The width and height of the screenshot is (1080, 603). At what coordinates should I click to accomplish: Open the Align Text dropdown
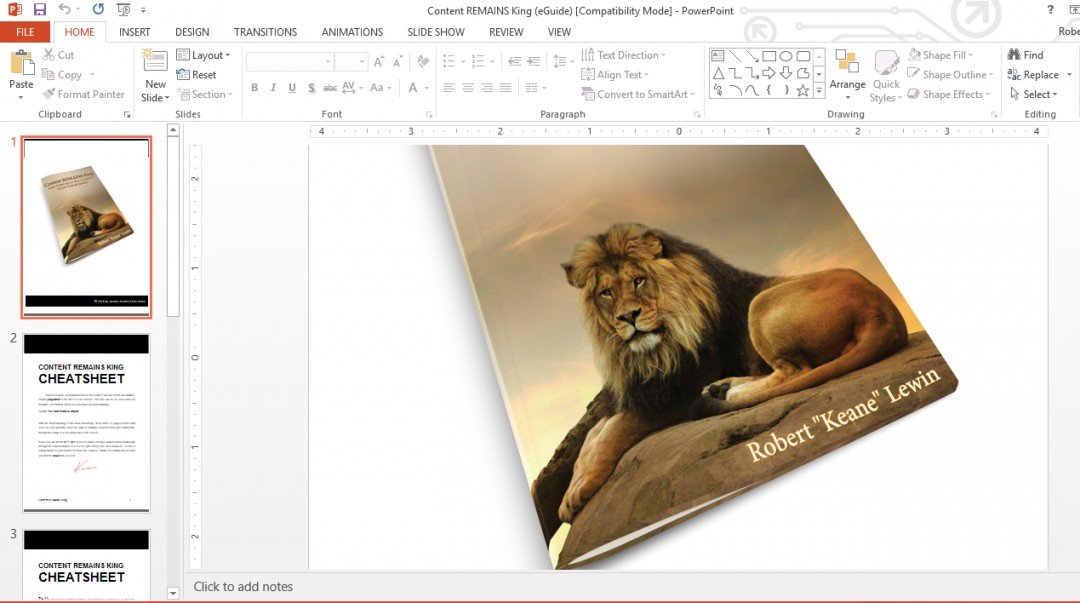click(x=615, y=74)
